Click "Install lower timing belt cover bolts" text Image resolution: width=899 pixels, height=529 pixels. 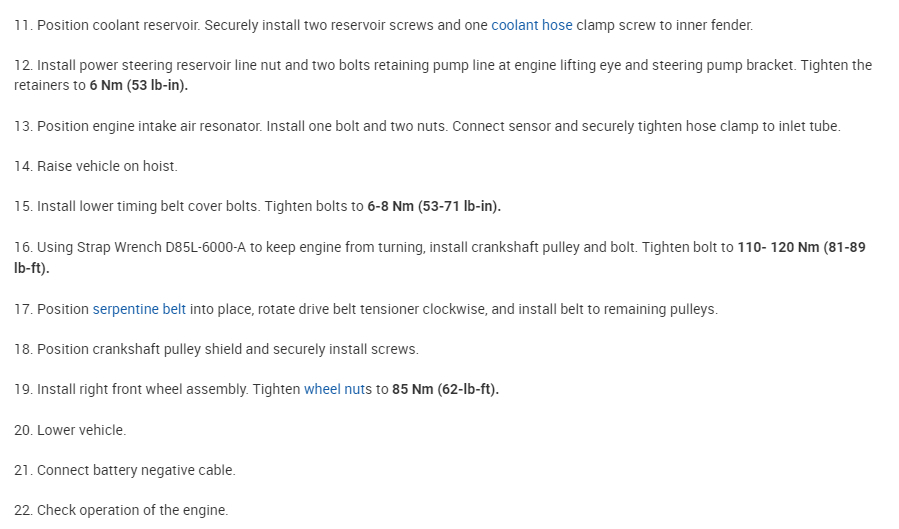point(148,206)
